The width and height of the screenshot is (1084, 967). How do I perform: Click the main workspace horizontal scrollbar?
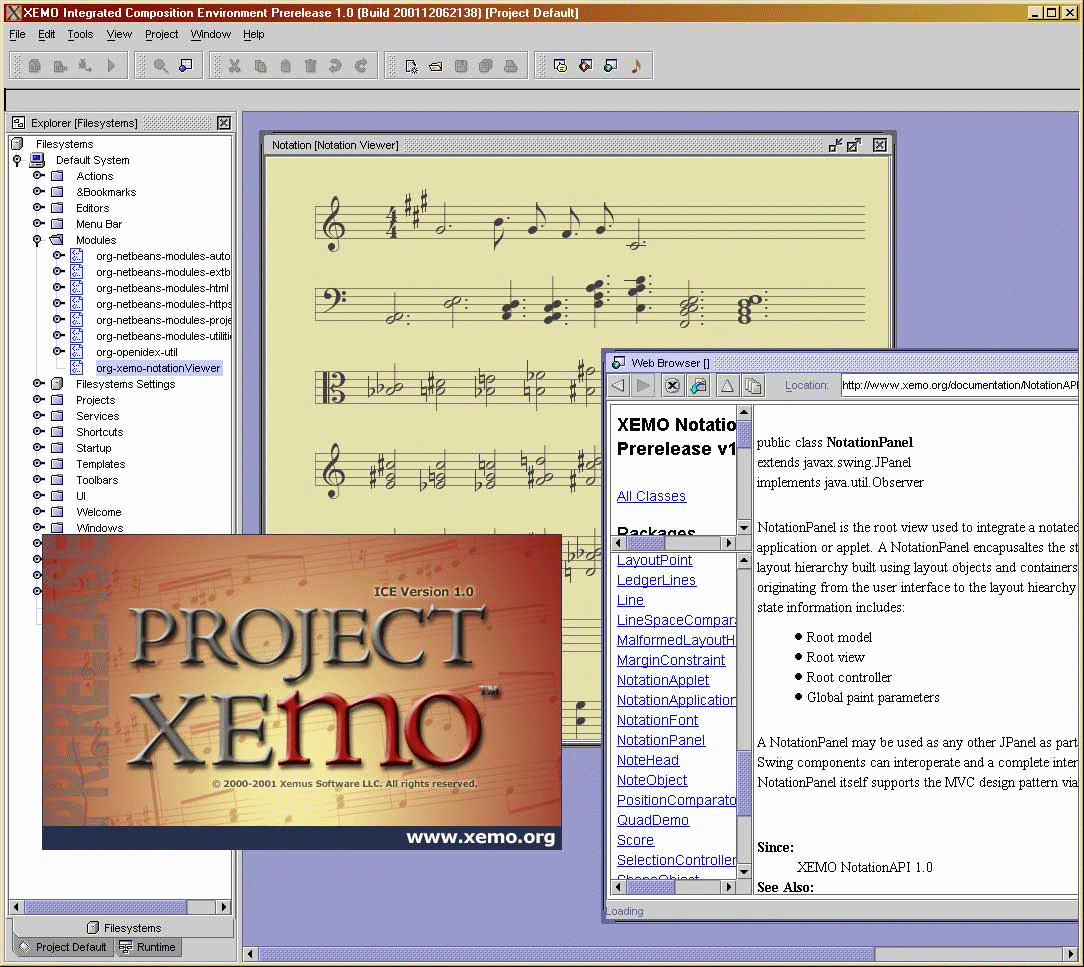pos(660,955)
